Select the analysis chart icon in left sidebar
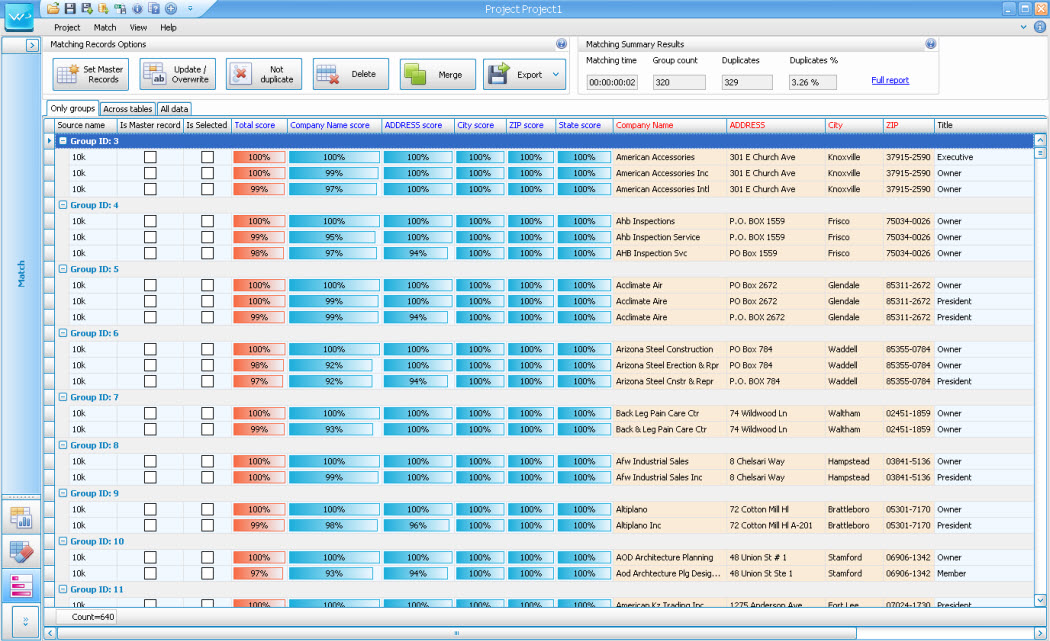Image resolution: width=1050 pixels, height=641 pixels. (23, 517)
